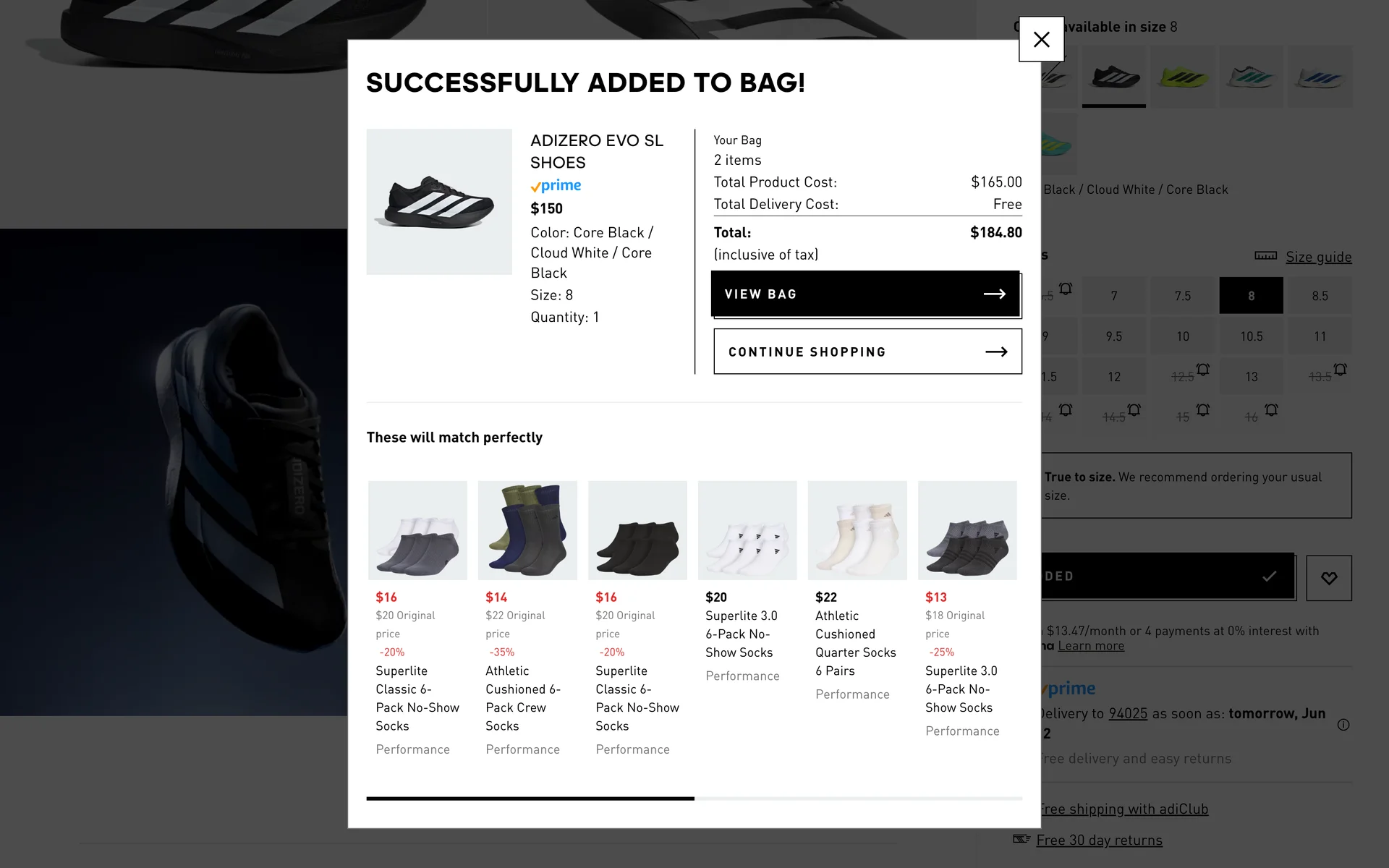This screenshot has width=1389, height=868.
Task: Click the wishlist heart icon
Action: tap(1328, 578)
